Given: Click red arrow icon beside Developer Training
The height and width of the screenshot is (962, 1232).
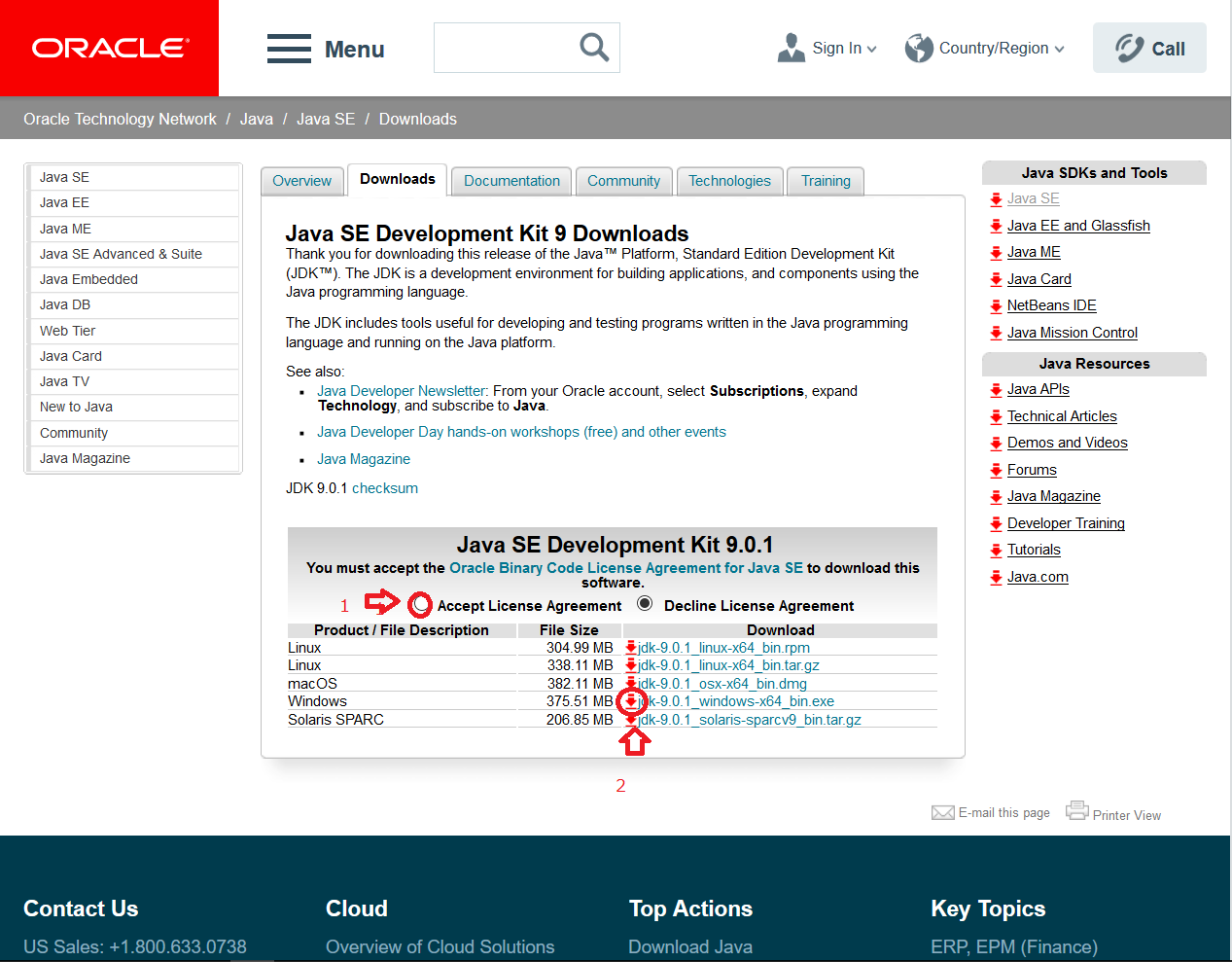Looking at the screenshot, I should click(996, 523).
